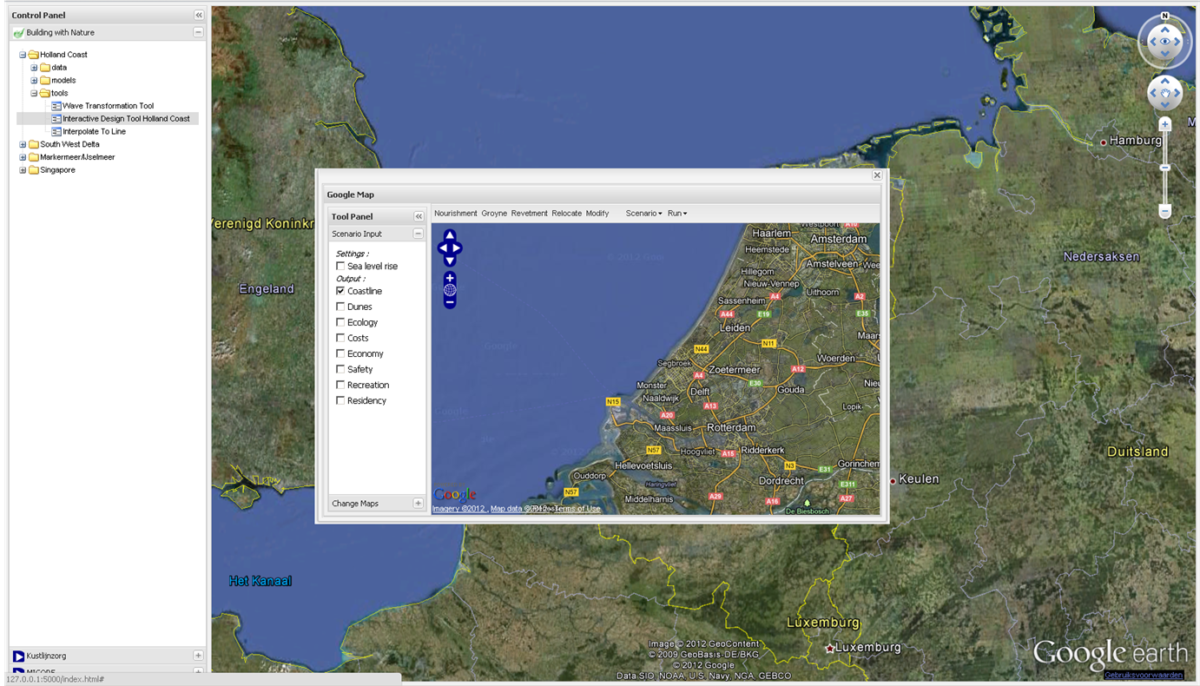Open the Scenario dropdown menu

(x=644, y=213)
